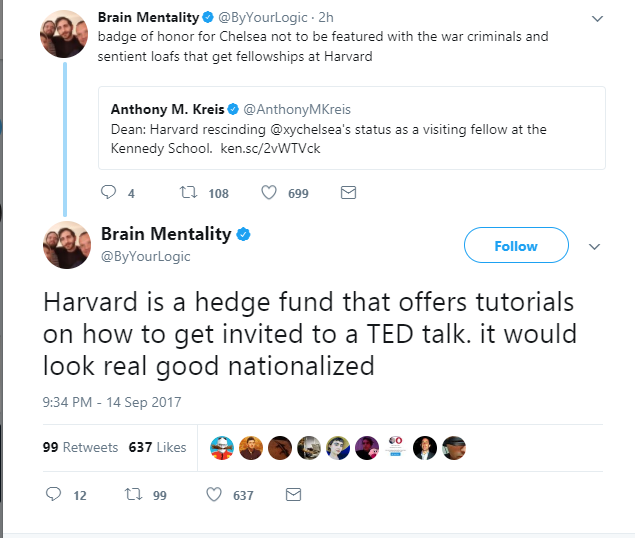
Task: View the 99 Retweets list
Action: 80,447
